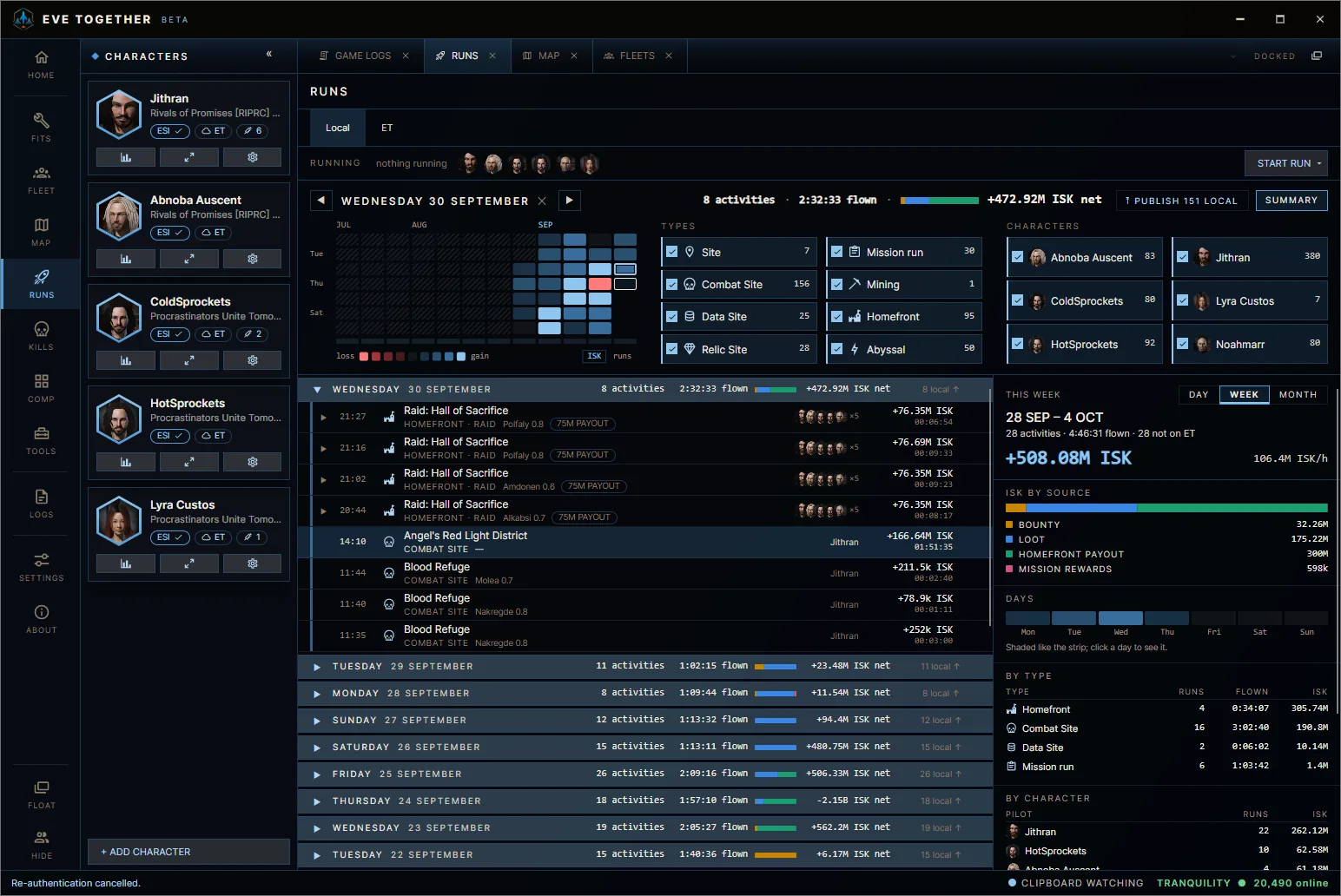
Task: Toggle Jithran character filter checkbox
Action: coord(1182,257)
